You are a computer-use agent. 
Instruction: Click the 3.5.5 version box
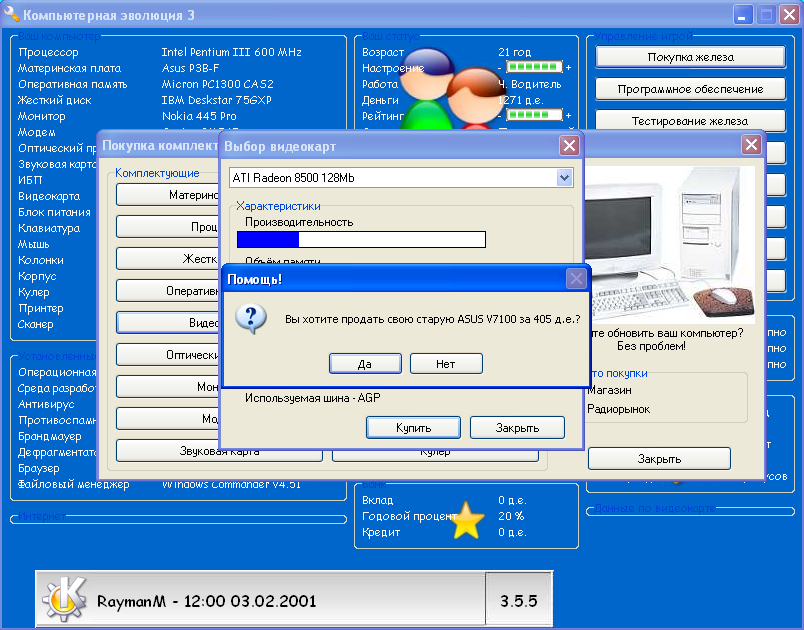pyautogui.click(x=518, y=600)
